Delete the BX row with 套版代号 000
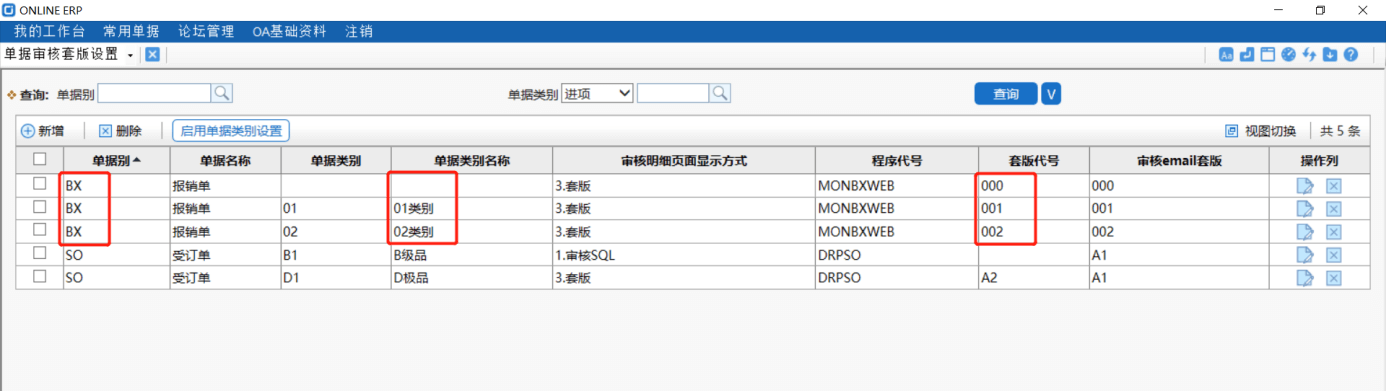Viewport: 1386px width, 391px height. [1333, 186]
